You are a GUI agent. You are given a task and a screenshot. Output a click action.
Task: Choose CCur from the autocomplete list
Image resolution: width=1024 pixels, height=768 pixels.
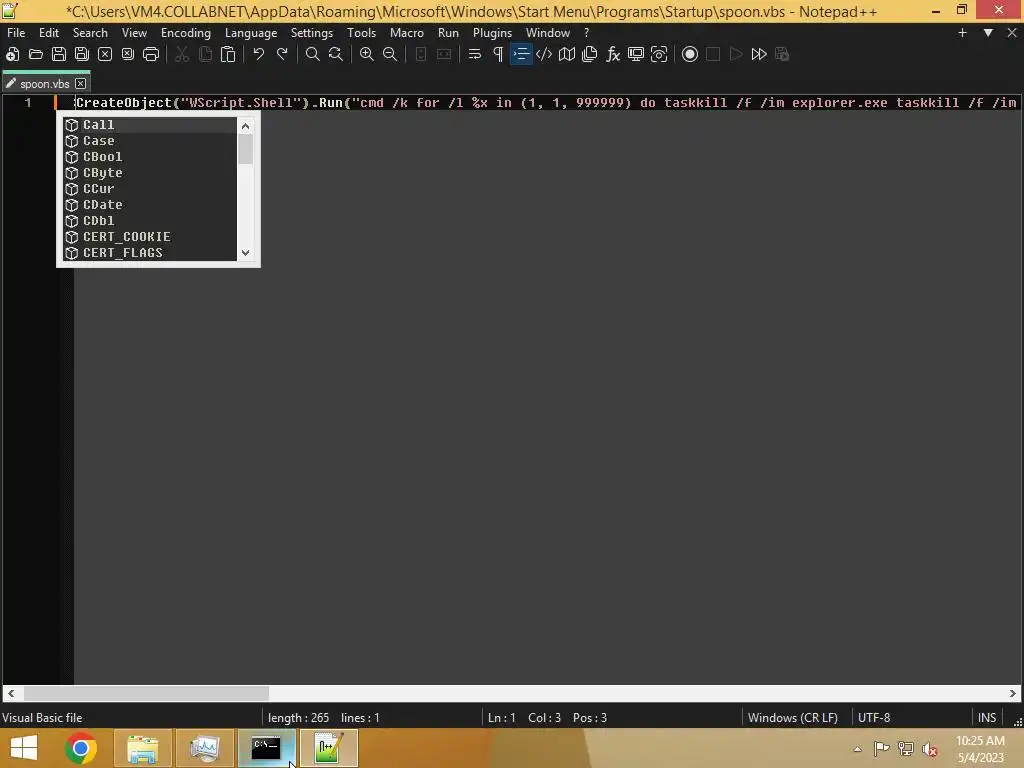tap(150, 189)
